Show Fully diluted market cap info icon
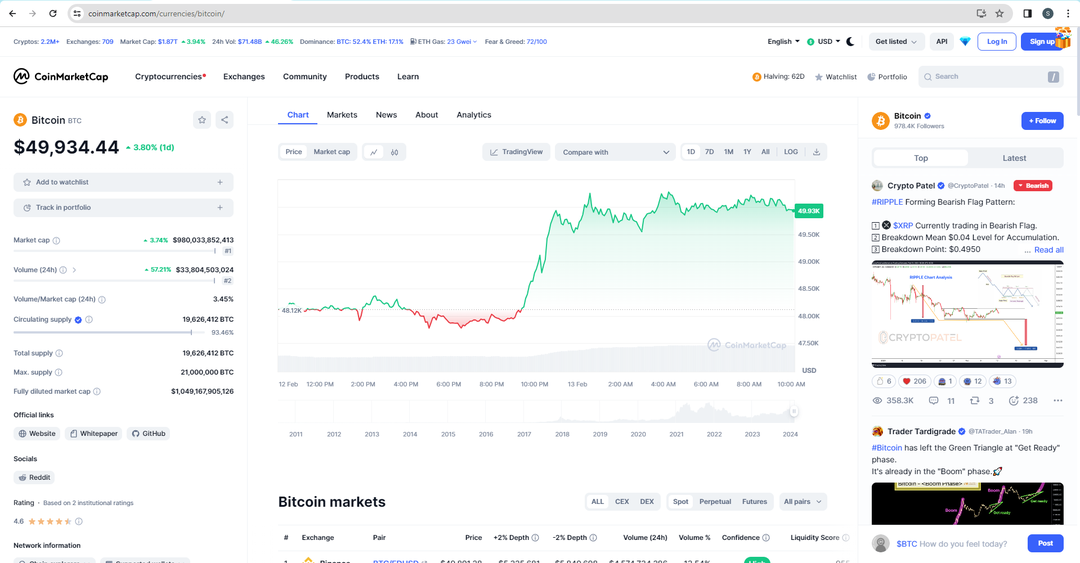The image size is (1080, 563). coord(97,391)
